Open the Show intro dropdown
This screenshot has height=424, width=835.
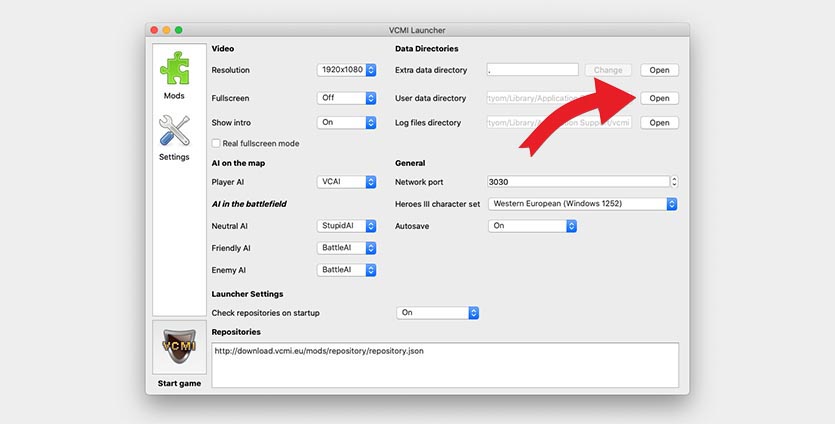click(347, 123)
